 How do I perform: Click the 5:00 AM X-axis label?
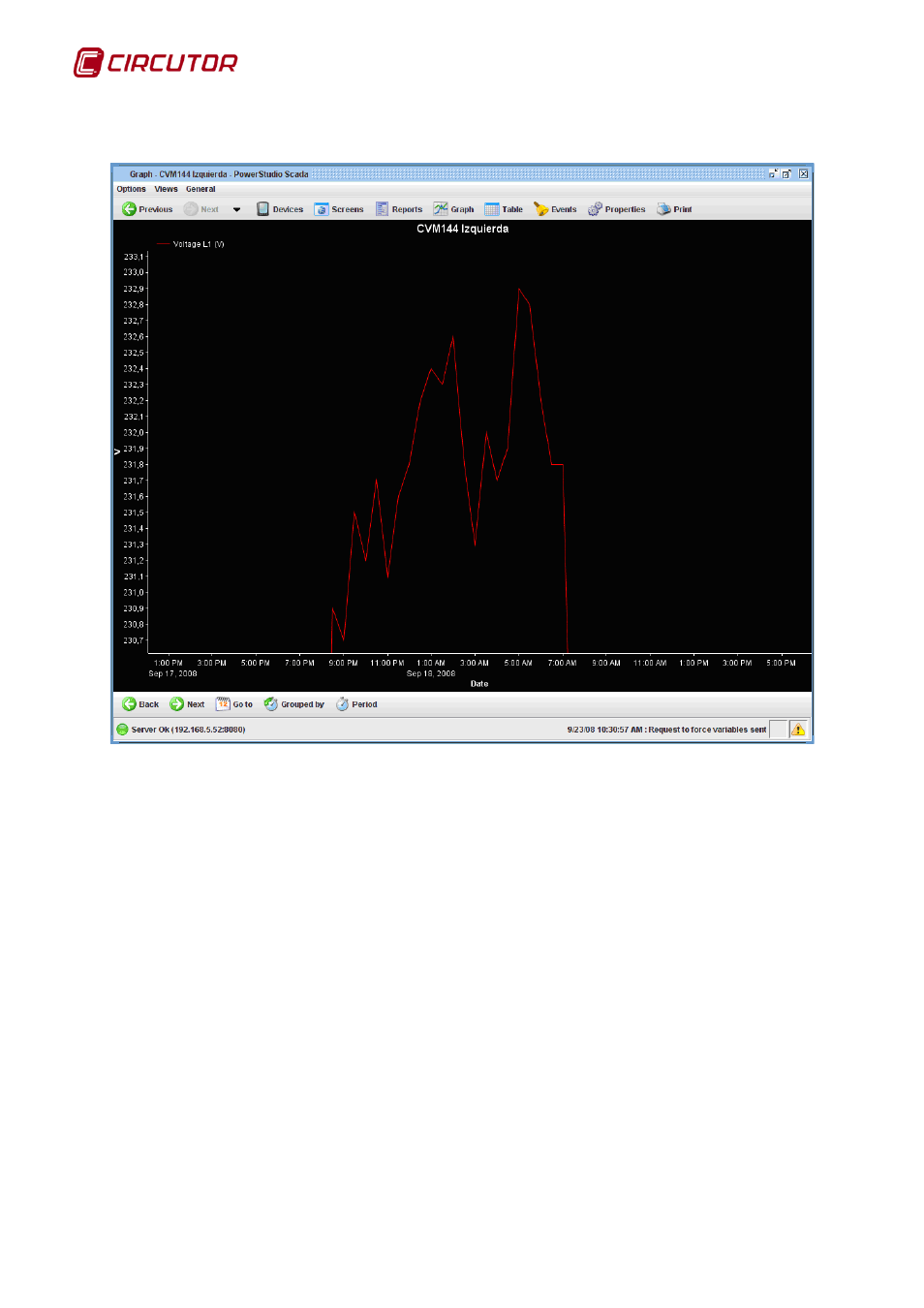518,663
